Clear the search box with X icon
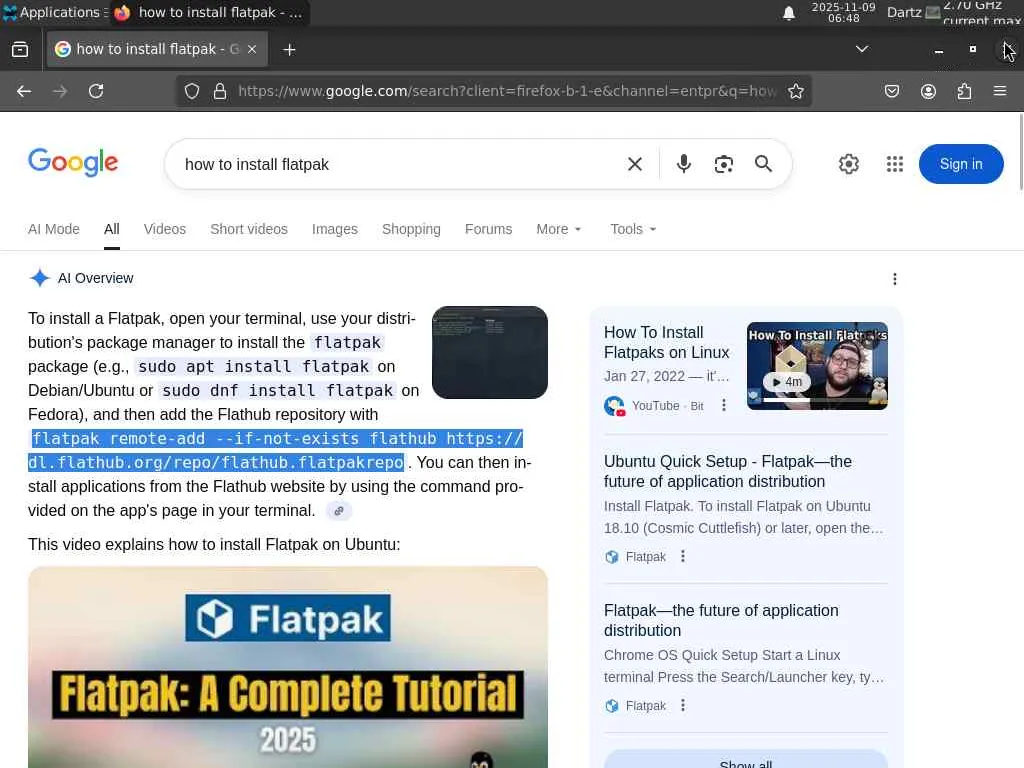The image size is (1024, 768). (635, 164)
